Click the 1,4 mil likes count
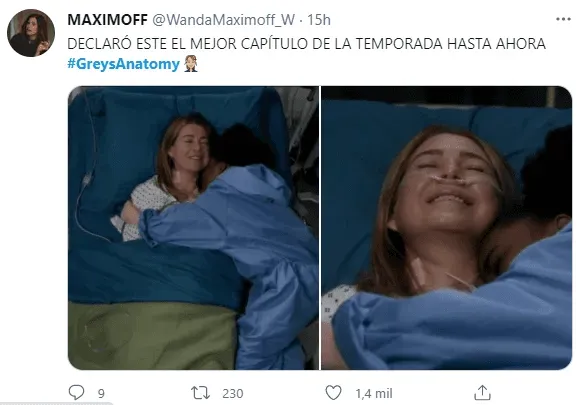The width and height of the screenshot is (577, 405). pos(374,394)
